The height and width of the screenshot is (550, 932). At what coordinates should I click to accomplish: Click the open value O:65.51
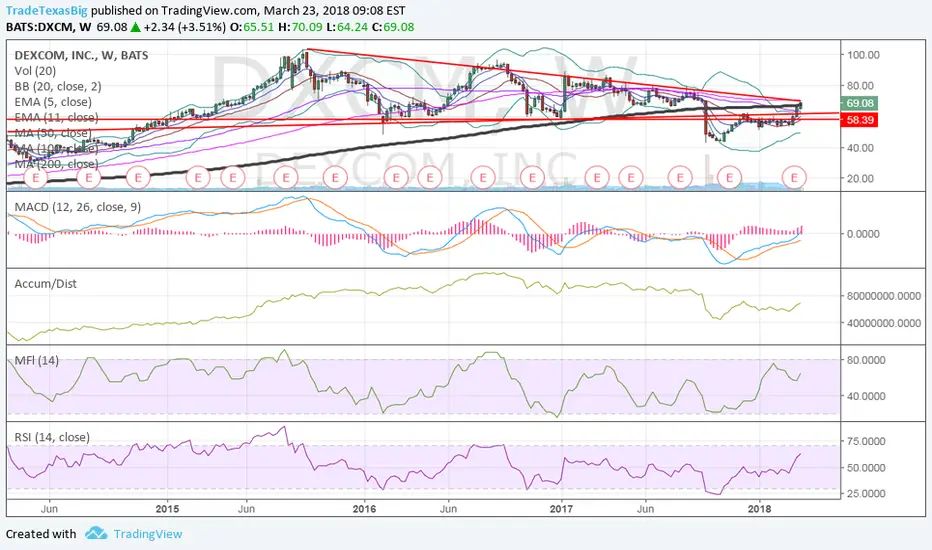click(x=251, y=27)
